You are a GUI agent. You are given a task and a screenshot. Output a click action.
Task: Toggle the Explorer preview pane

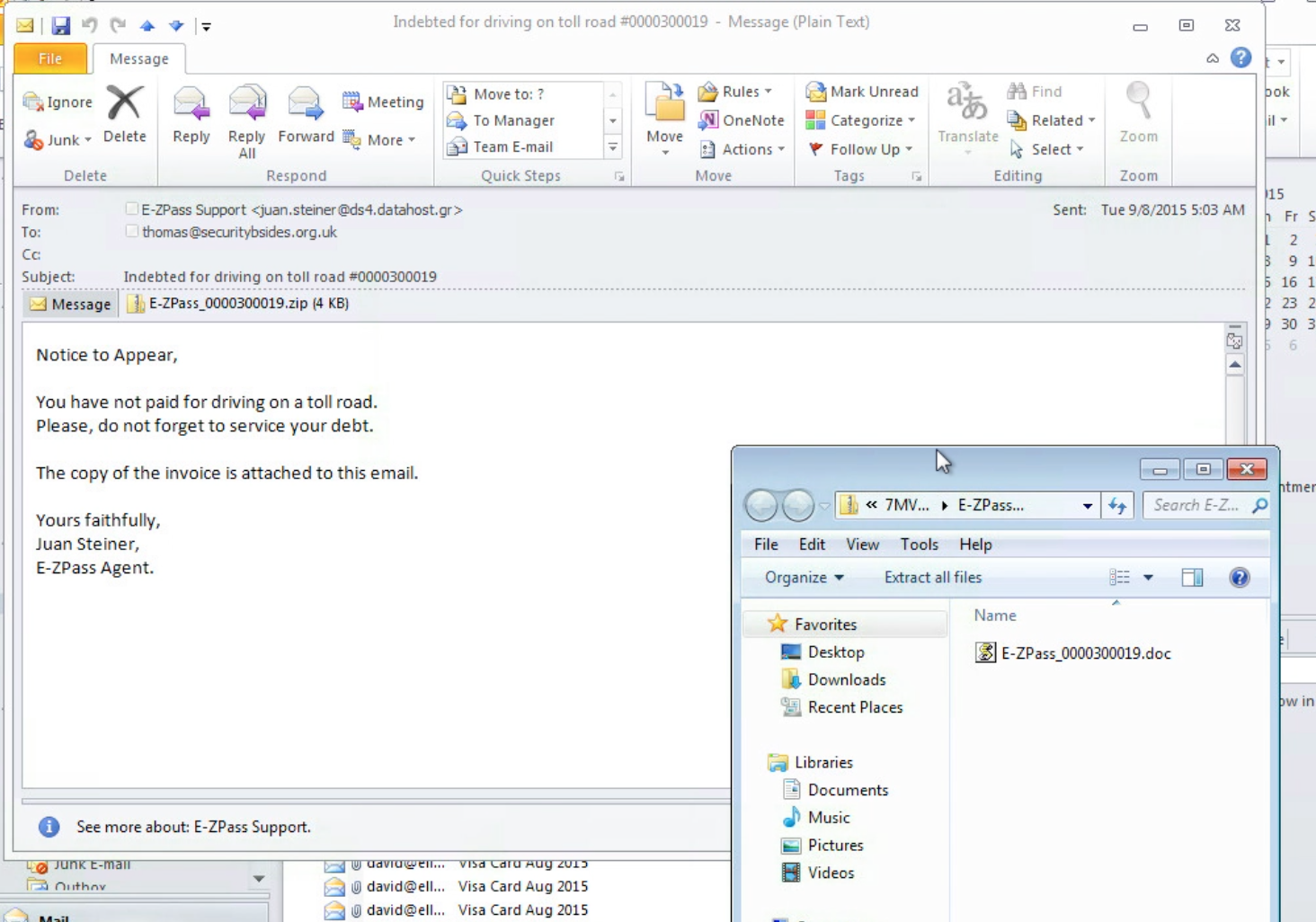point(1192,578)
